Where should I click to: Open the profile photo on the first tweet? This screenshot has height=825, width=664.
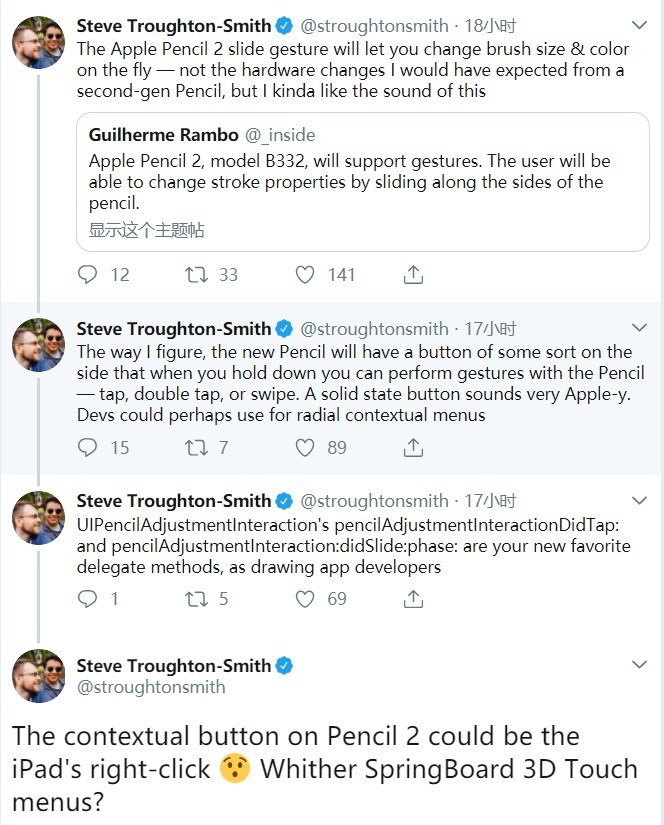39,43
